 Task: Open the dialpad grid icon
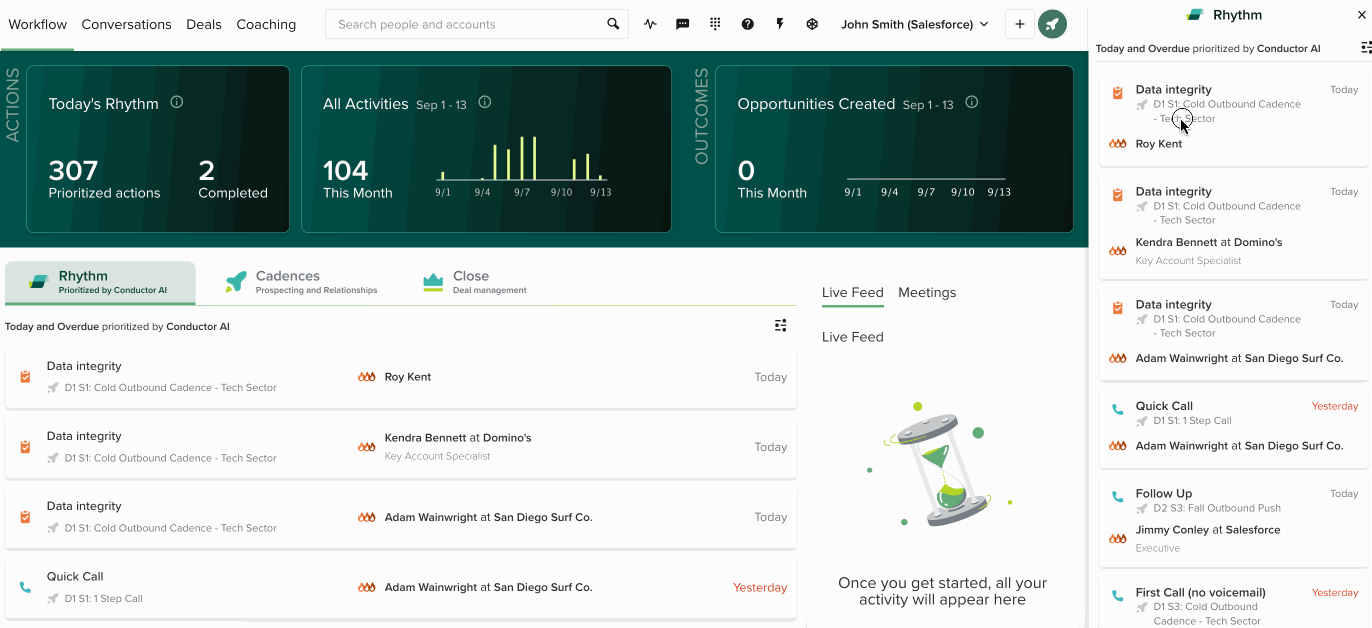pyautogui.click(x=715, y=24)
